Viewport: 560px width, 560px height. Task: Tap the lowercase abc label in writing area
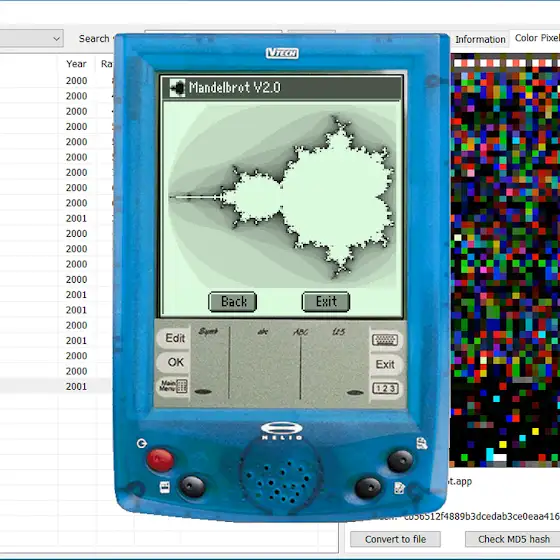[x=262, y=332]
